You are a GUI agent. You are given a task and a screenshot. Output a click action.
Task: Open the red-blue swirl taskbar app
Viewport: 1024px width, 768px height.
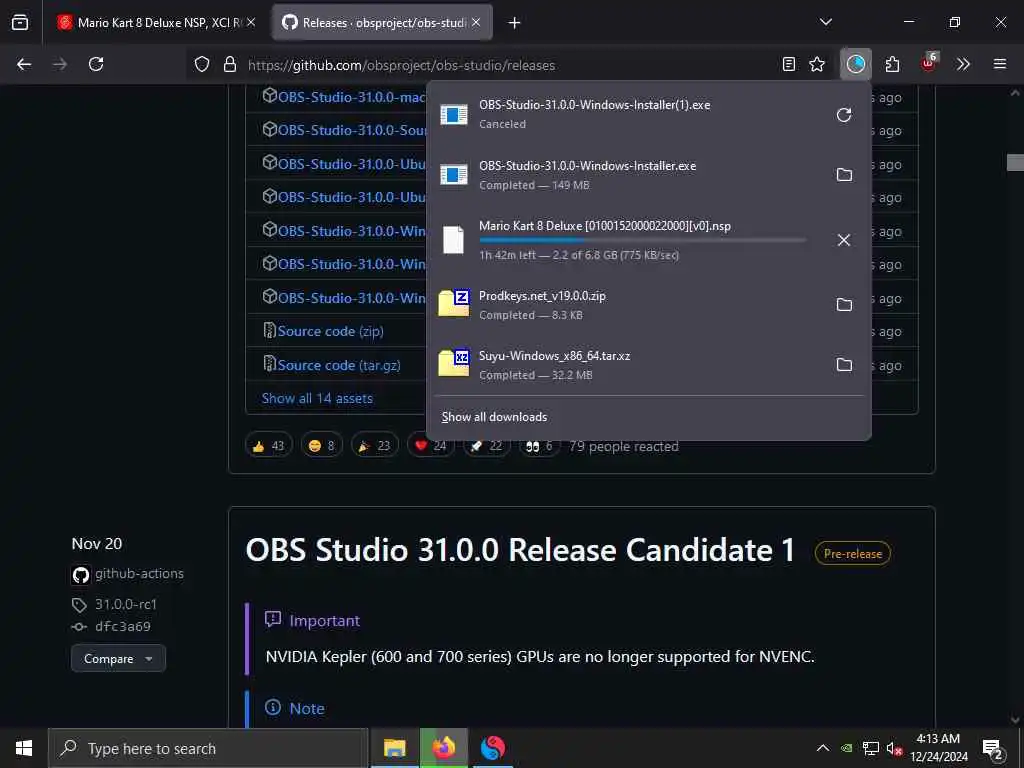pyautogui.click(x=492, y=748)
